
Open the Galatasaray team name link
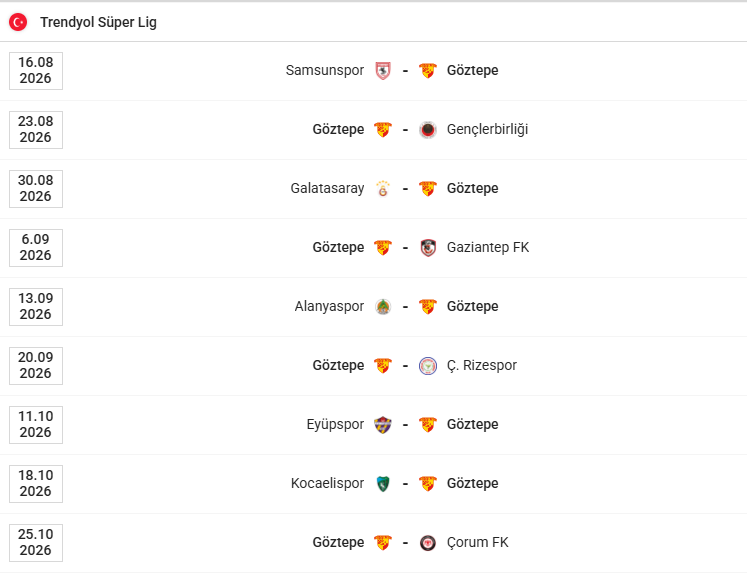(x=327, y=189)
